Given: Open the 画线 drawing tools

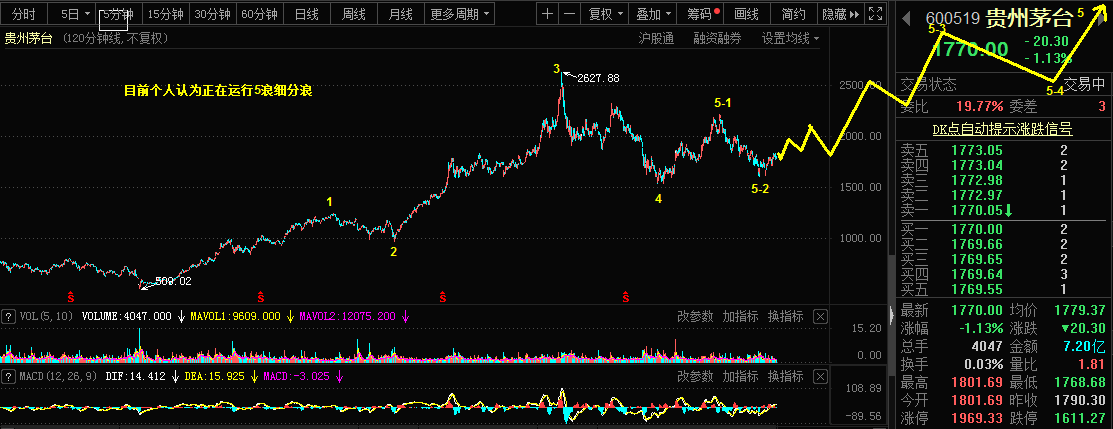Looking at the screenshot, I should click(x=746, y=13).
